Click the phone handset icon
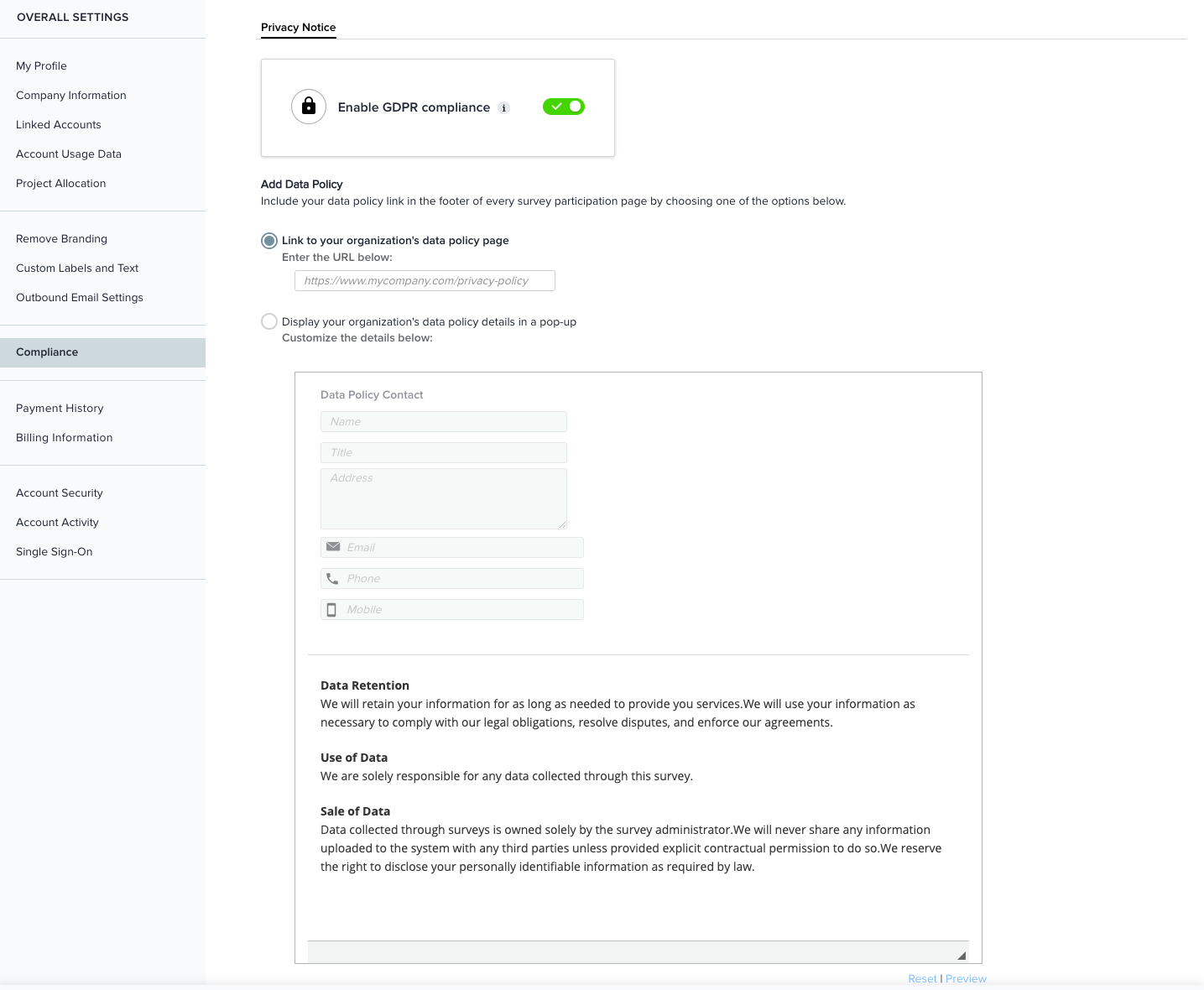Screen dimensions: 1204x990 (332, 579)
